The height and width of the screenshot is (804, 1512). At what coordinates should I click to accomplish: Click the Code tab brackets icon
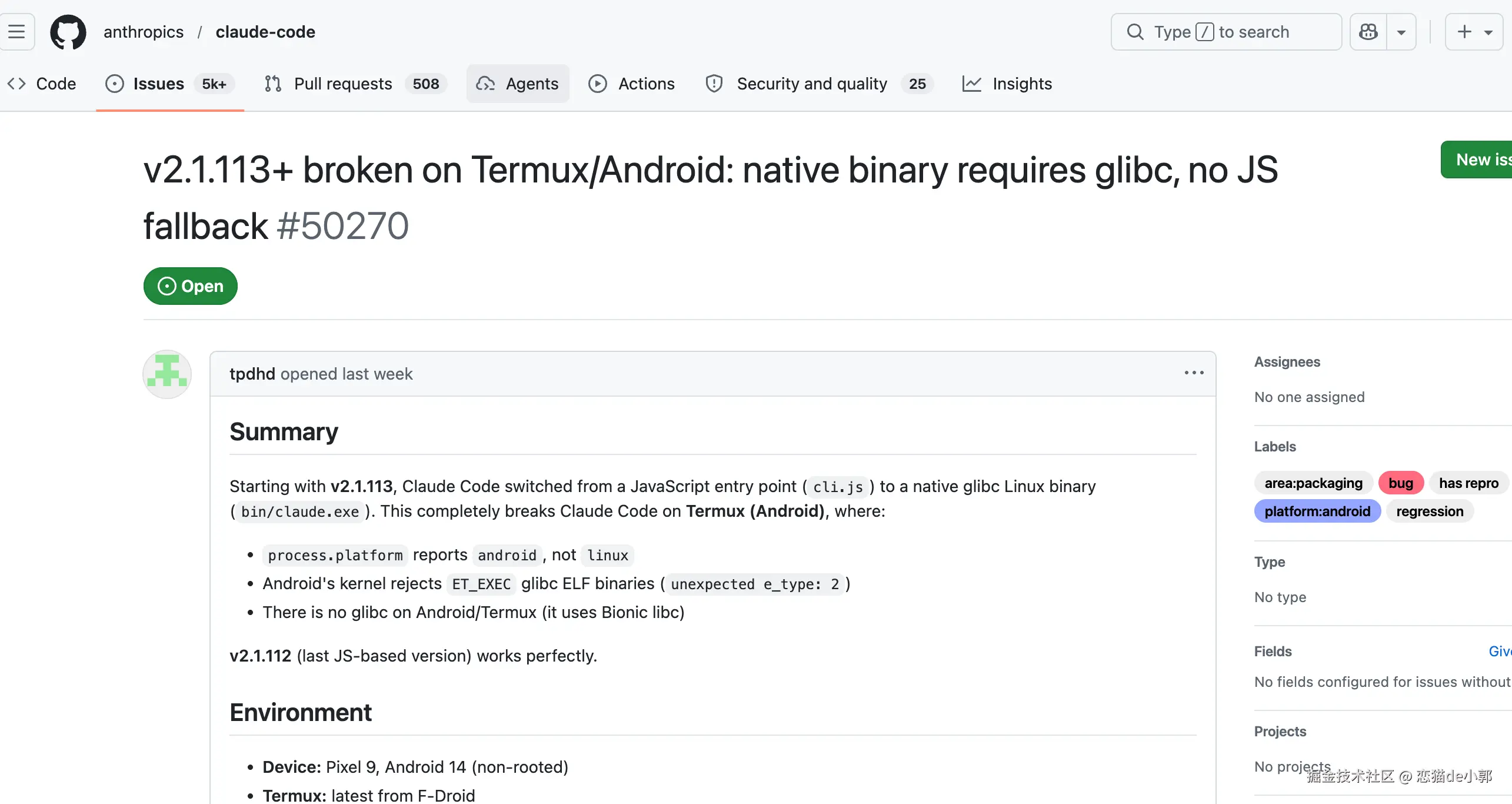coord(16,84)
